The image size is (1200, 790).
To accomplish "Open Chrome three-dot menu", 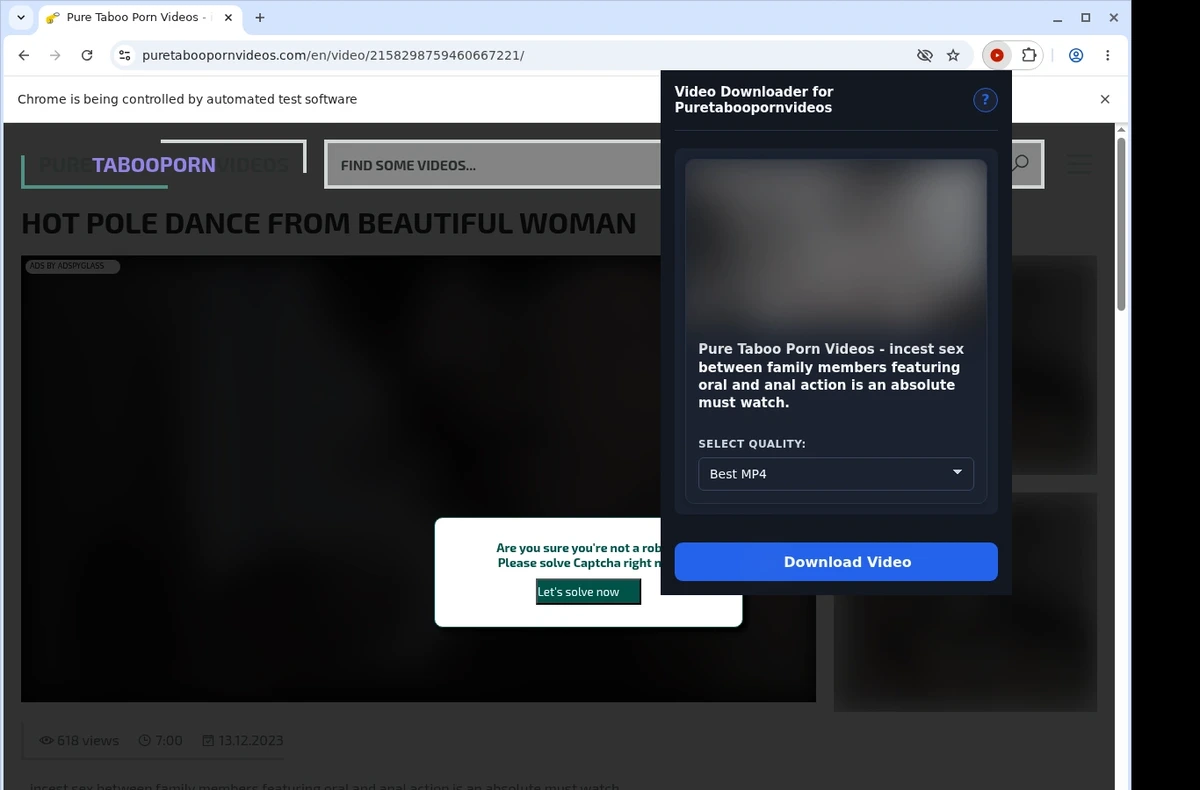I will coord(1108,56).
